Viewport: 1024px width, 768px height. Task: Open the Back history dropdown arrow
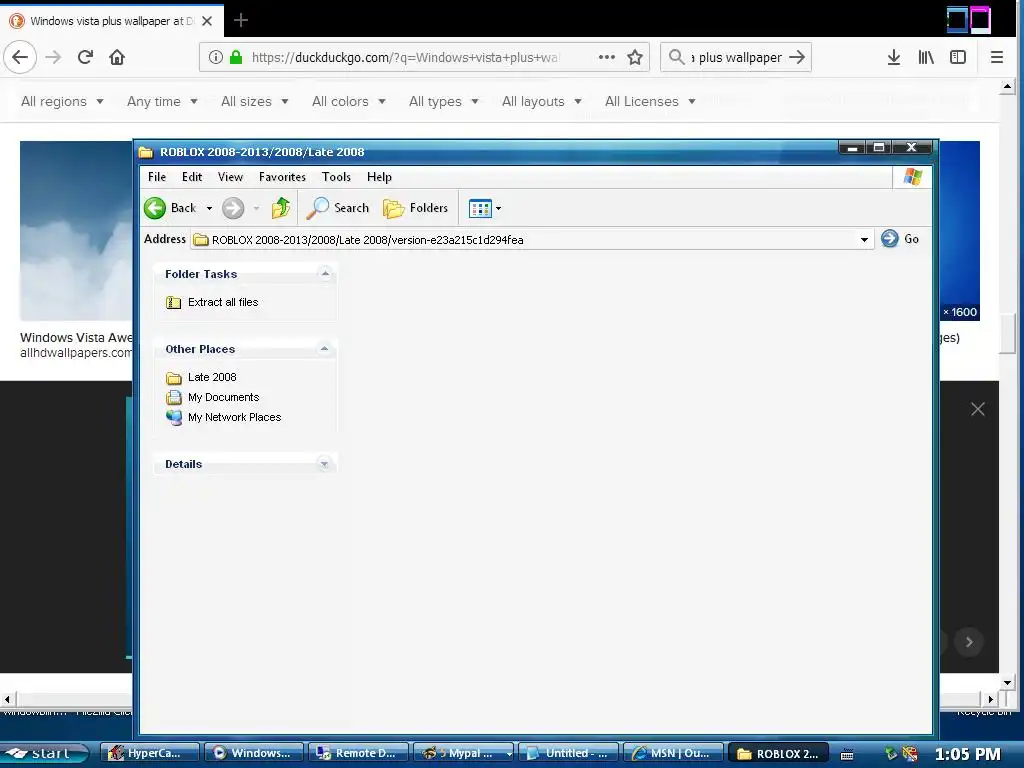pos(209,208)
